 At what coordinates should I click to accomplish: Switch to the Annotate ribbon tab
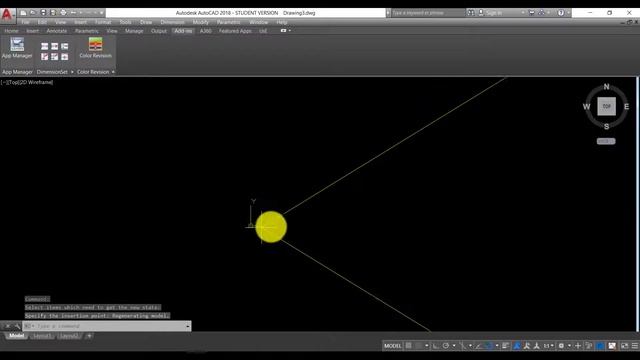point(56,31)
